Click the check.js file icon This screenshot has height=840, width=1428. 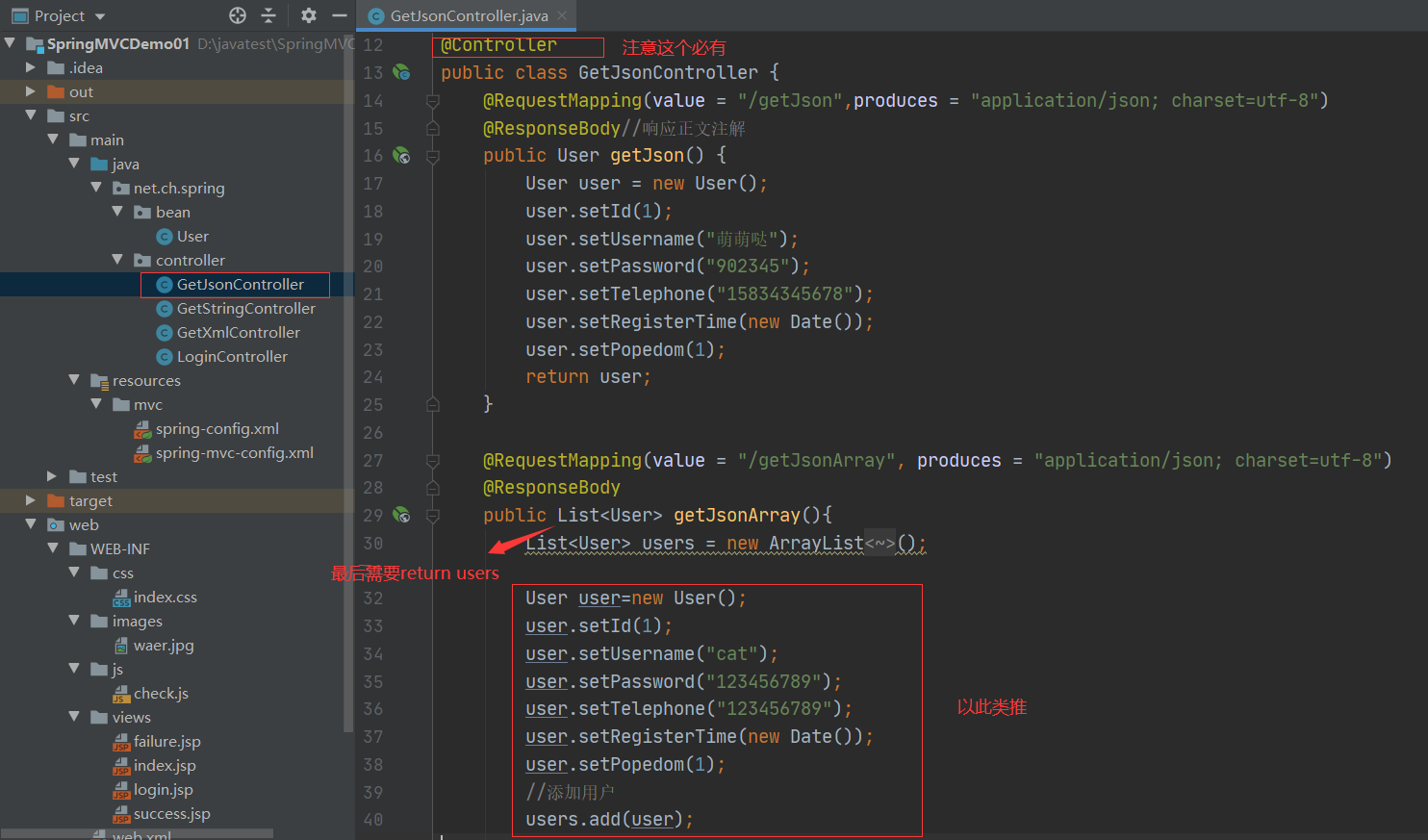[x=121, y=694]
